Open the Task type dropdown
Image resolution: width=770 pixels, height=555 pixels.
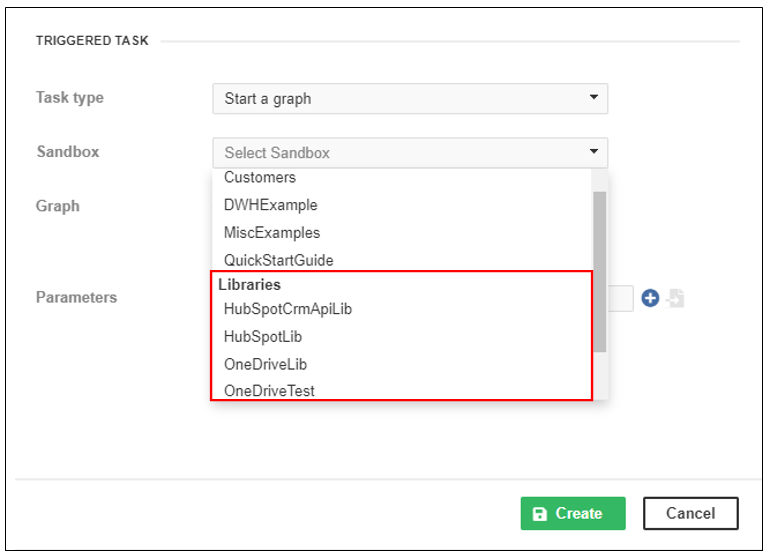pos(409,99)
